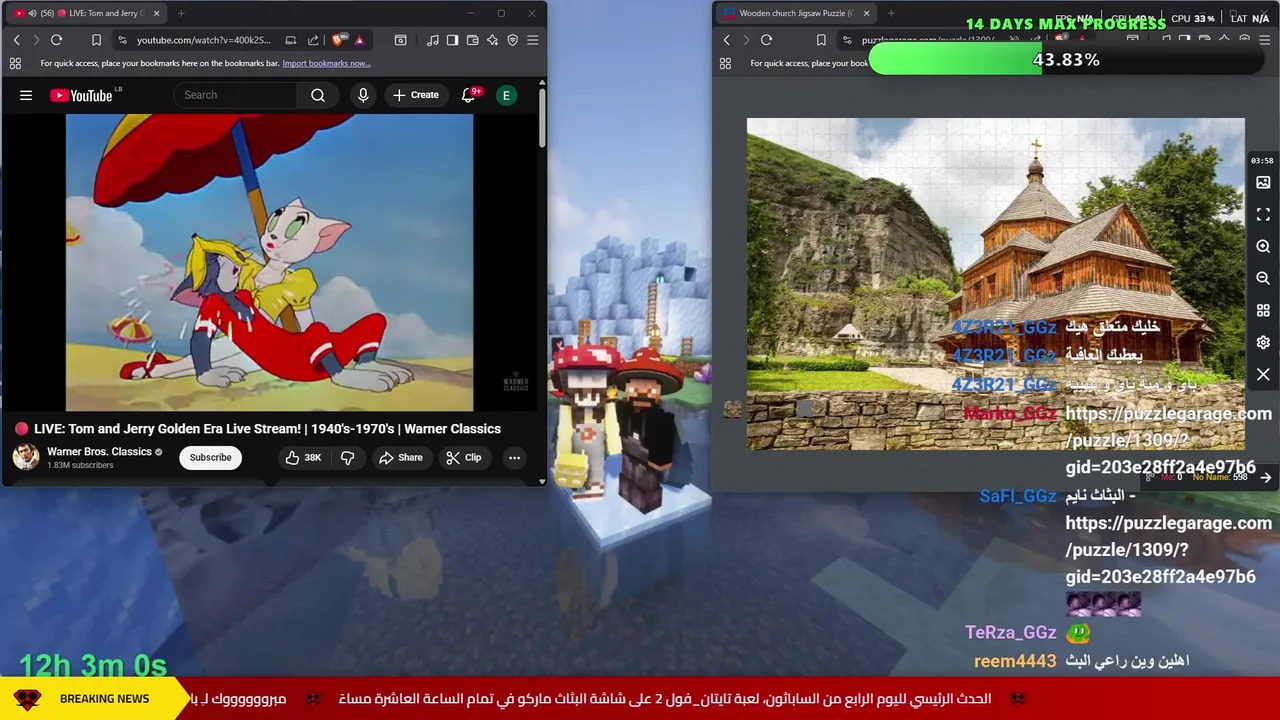Zoom out on the puzzle
The width and height of the screenshot is (1280, 720).
(x=1263, y=278)
